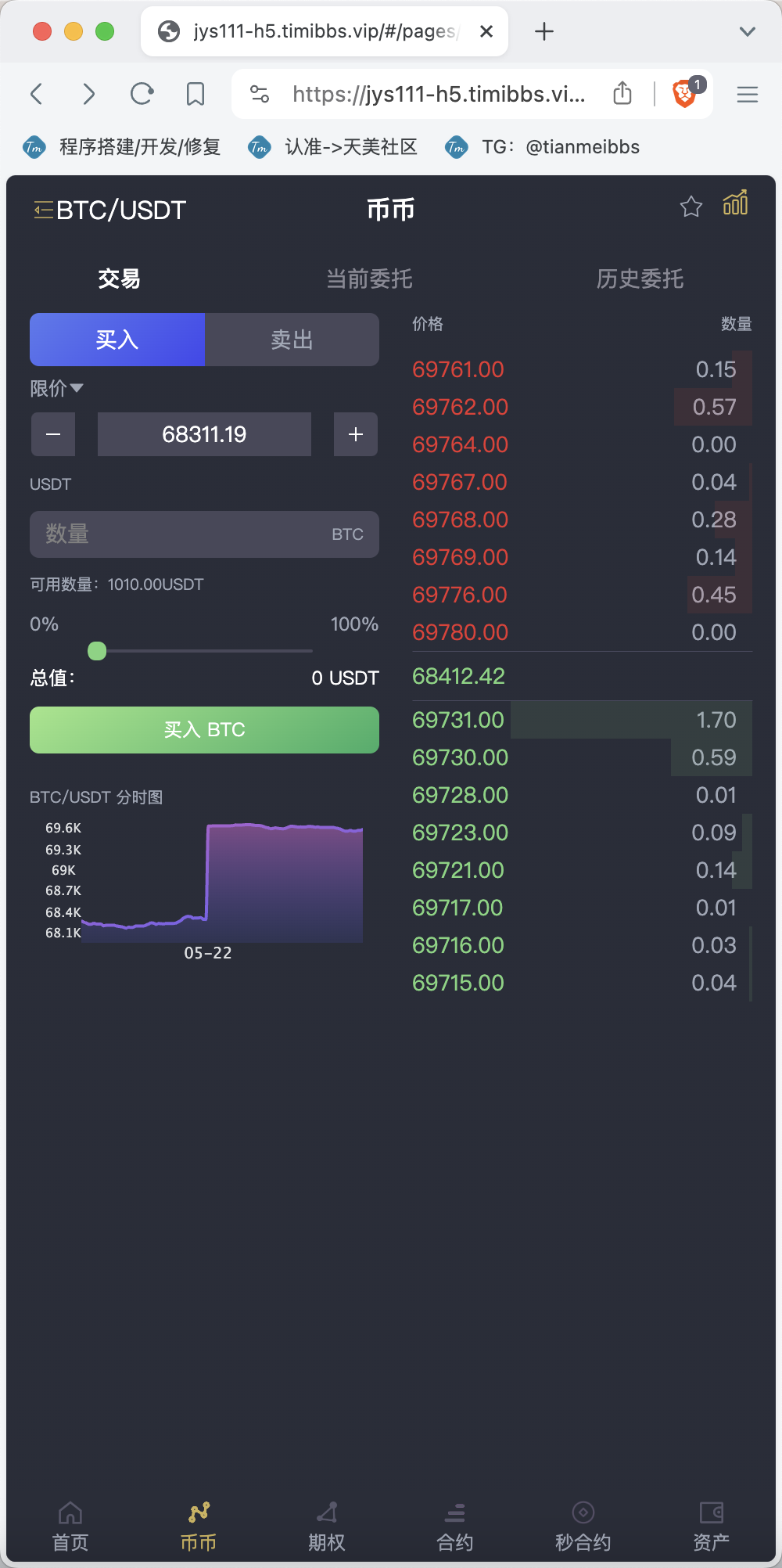Switch to 当前委托 tab
The height and width of the screenshot is (1568, 782).
click(x=369, y=279)
